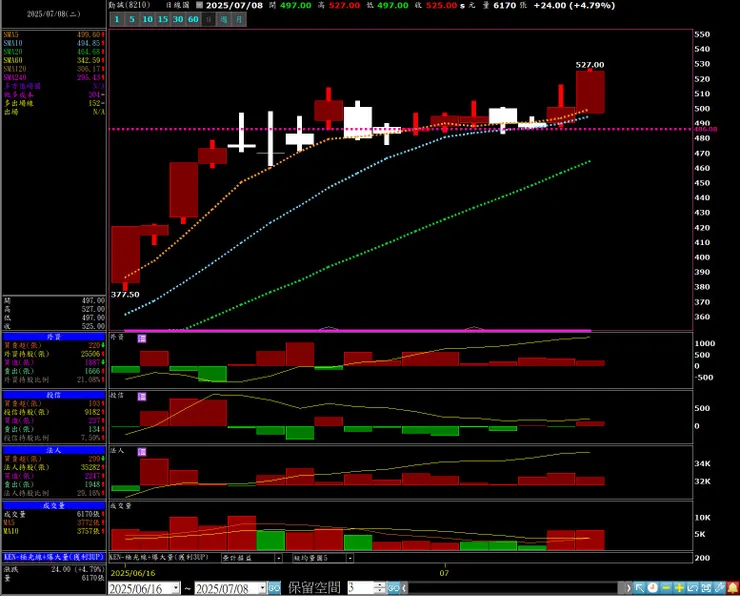
Task: Click the horizontal scrollbar left arrow
Action: point(404,588)
